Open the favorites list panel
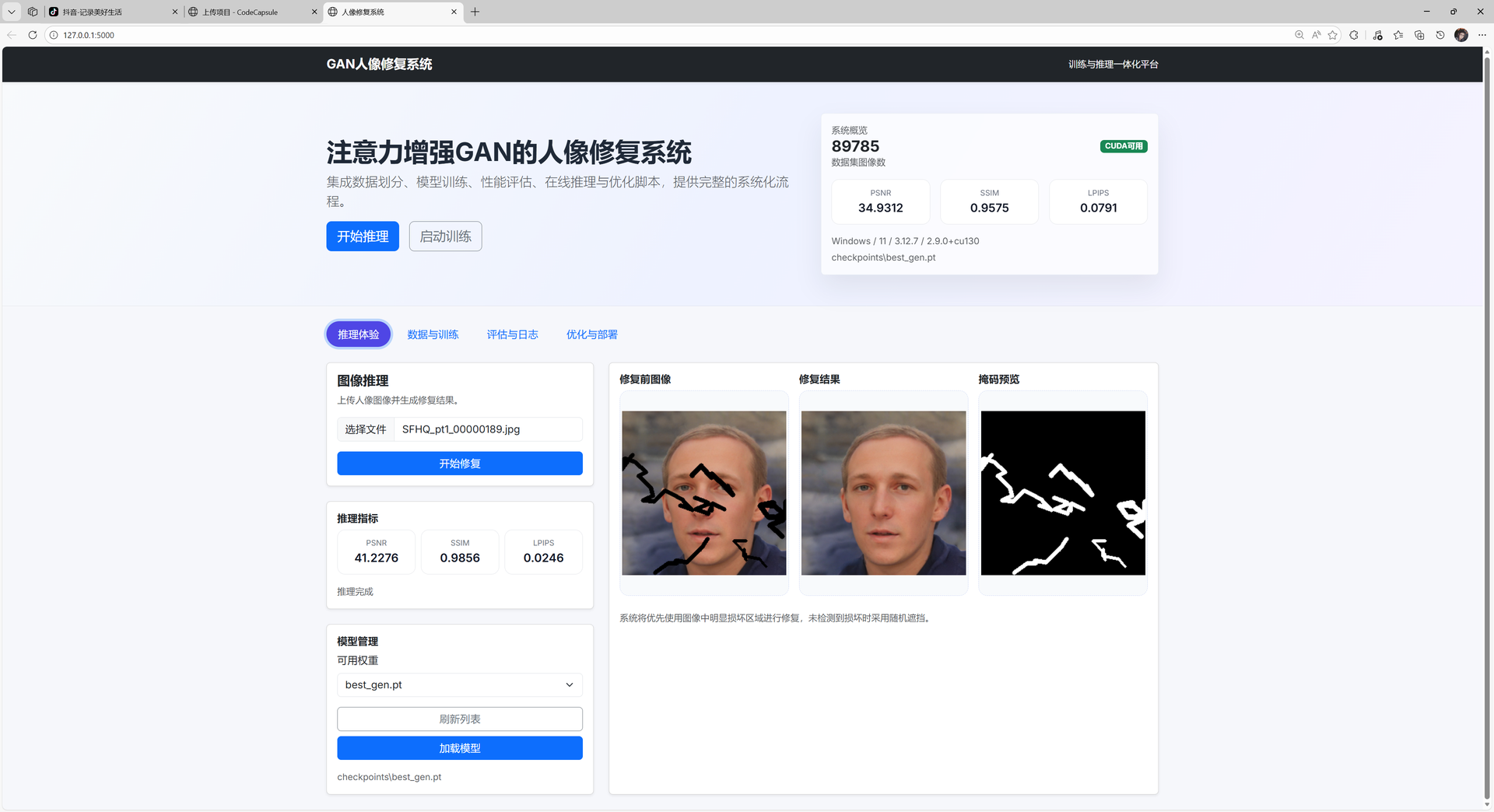1494x812 pixels. (1398, 35)
